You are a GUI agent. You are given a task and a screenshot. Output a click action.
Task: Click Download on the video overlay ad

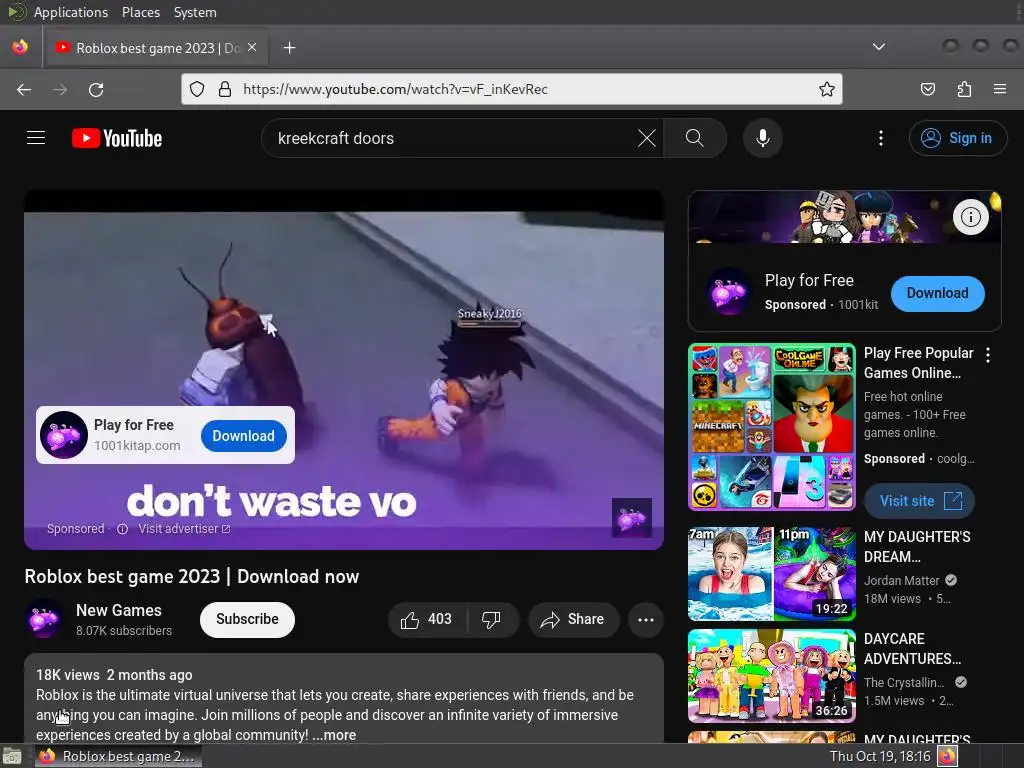point(244,436)
